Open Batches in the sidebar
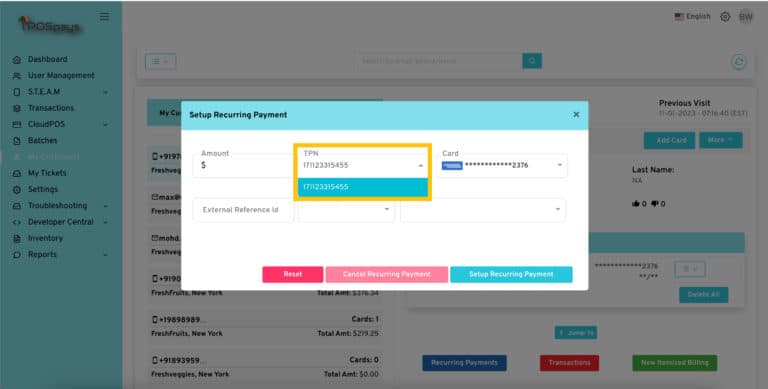The height and width of the screenshot is (389, 768). 43,141
